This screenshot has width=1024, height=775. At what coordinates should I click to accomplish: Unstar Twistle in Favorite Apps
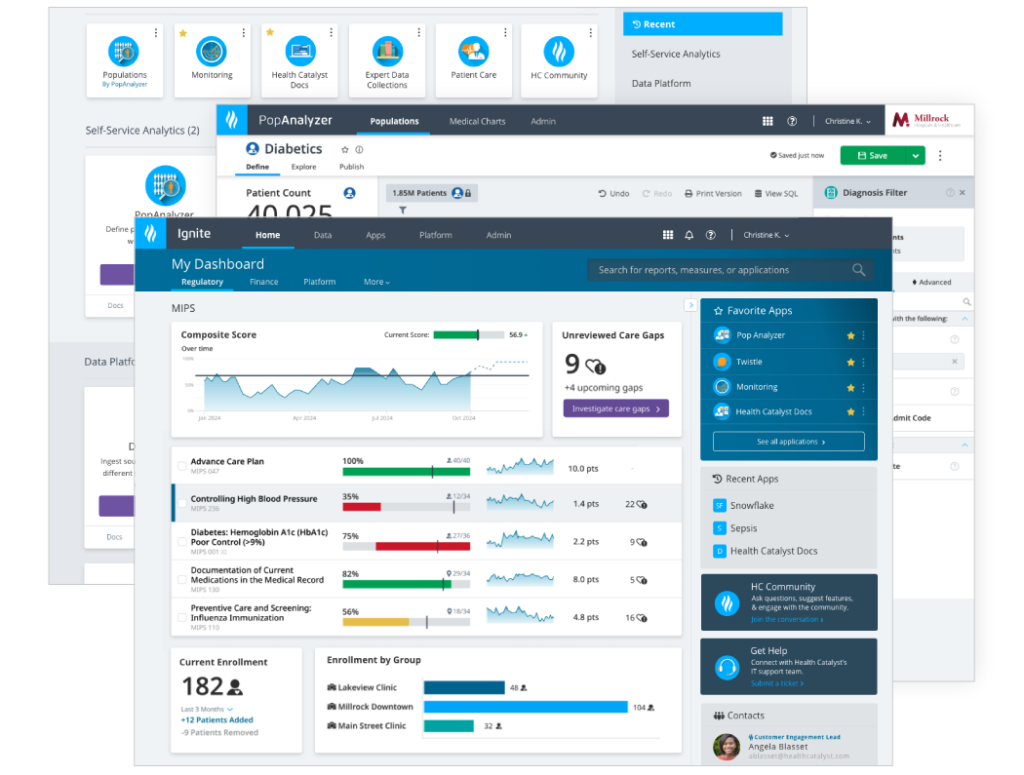(x=850, y=362)
